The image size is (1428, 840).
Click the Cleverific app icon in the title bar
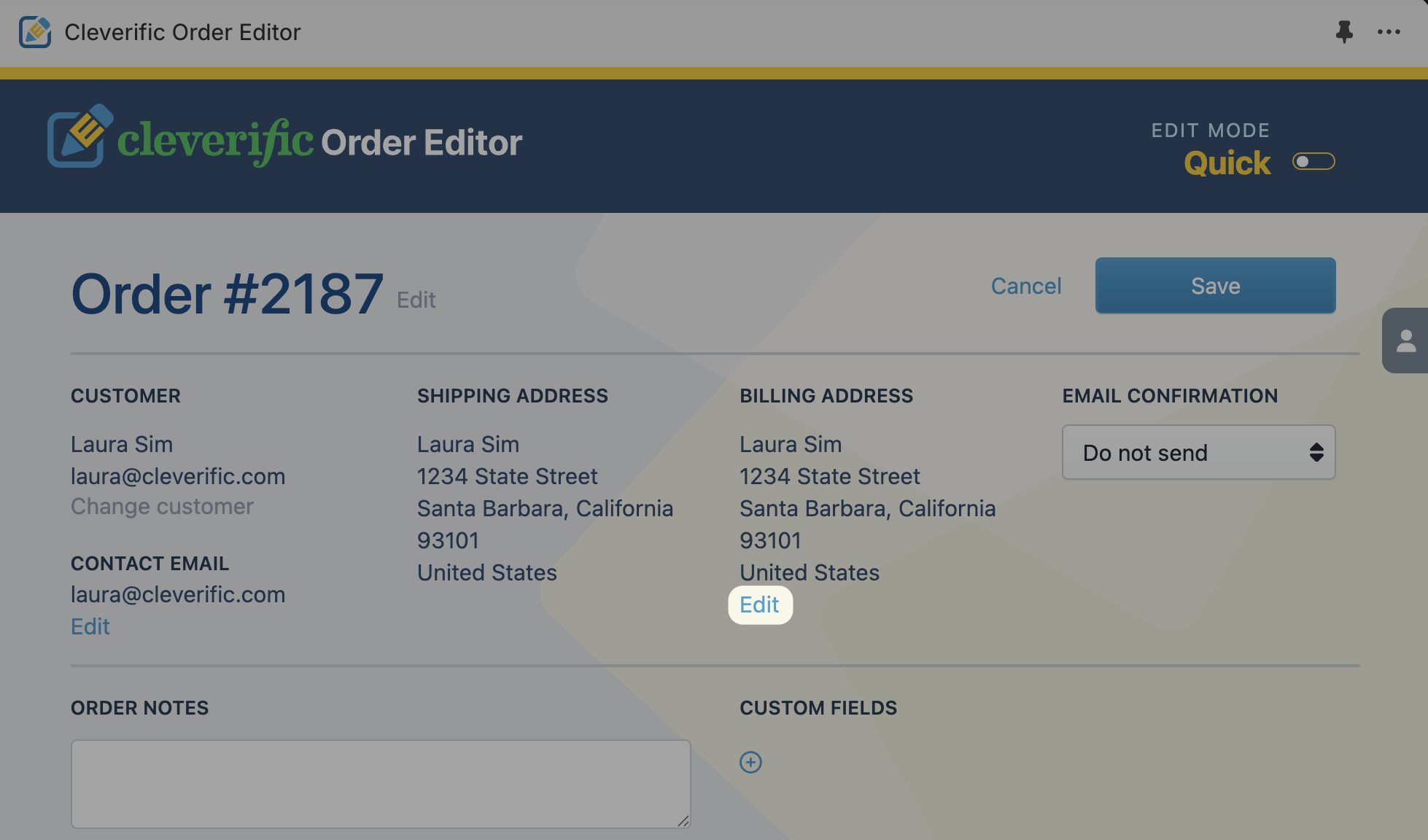pyautogui.click(x=35, y=32)
